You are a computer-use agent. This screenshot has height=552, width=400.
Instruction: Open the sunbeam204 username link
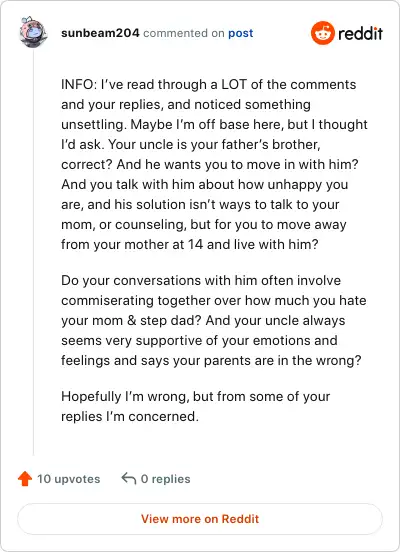click(x=100, y=33)
